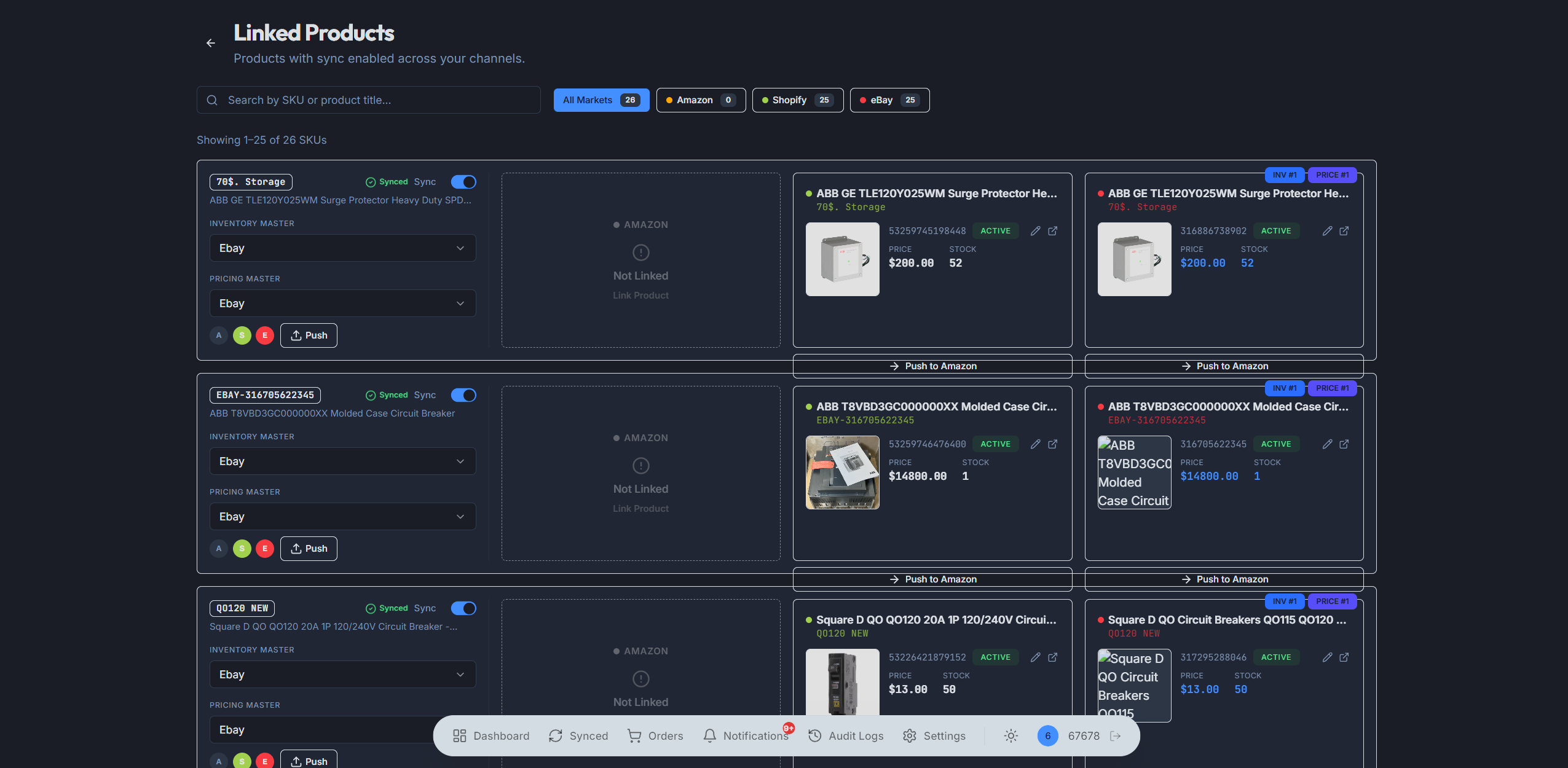
Task: Select the All Markets filter
Action: pyautogui.click(x=602, y=100)
